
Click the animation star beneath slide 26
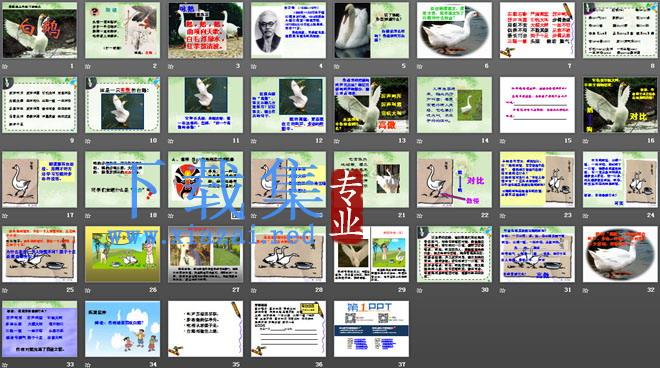pos(88,290)
